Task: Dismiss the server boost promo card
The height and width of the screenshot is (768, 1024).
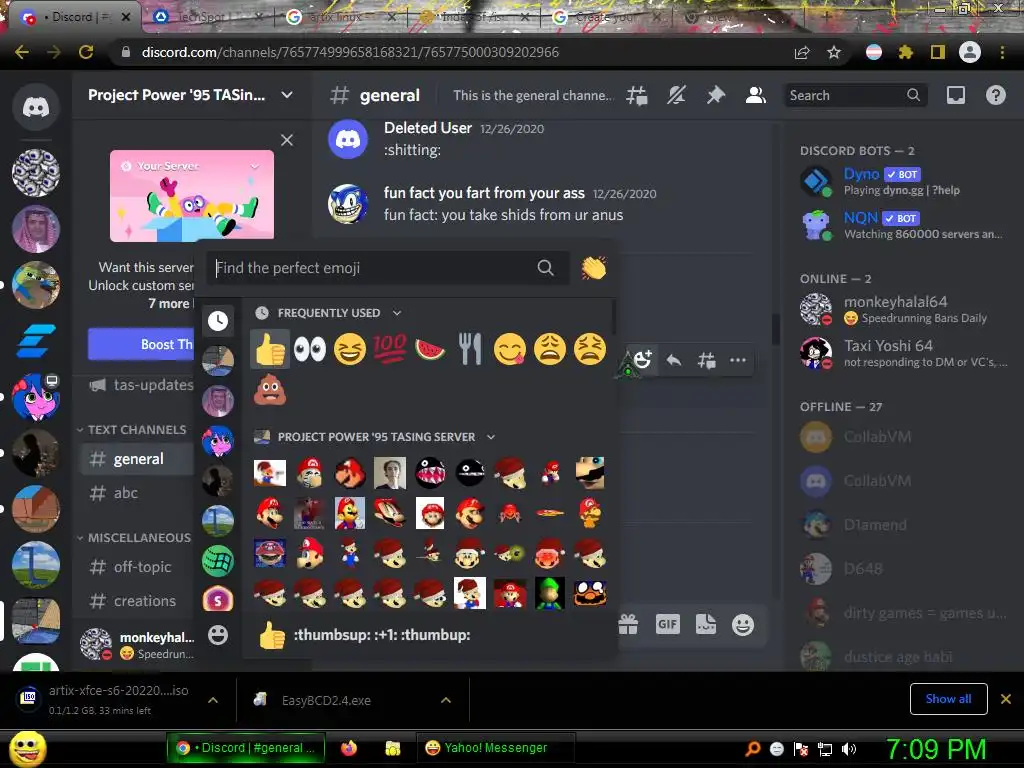Action: 287,140
